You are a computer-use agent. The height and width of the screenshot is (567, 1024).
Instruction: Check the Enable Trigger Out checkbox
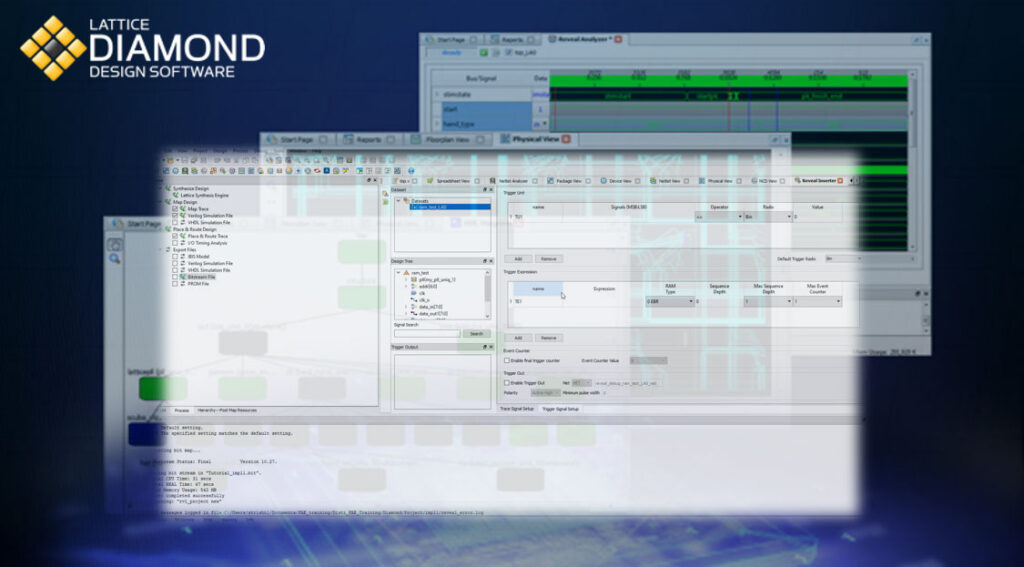(507, 383)
